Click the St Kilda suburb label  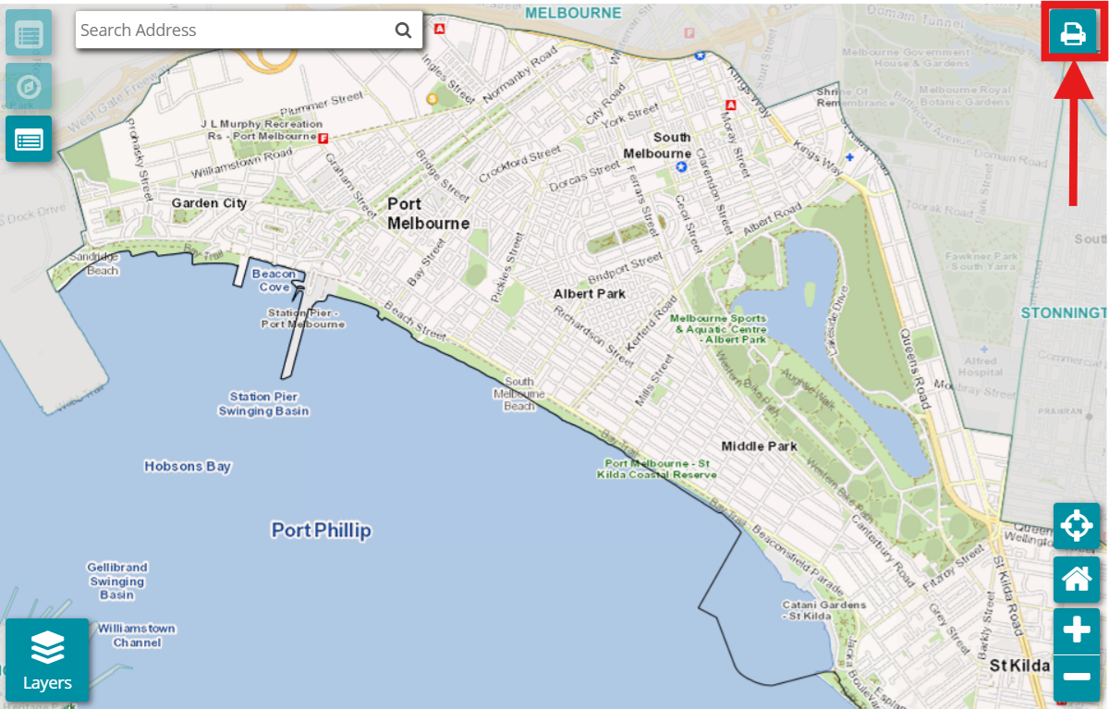1019,666
